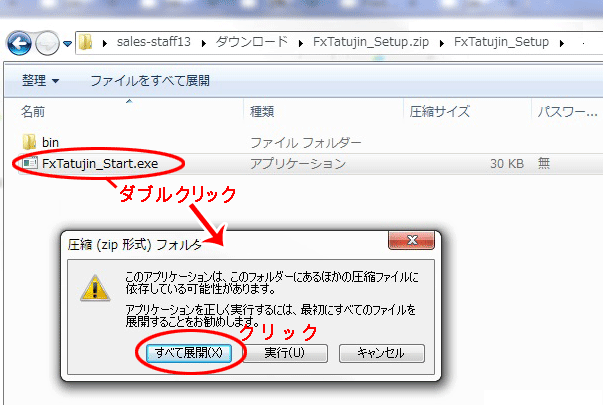The height and width of the screenshot is (405, 603).
Task: Click the folder icon in the address bar
Action: coord(85,42)
